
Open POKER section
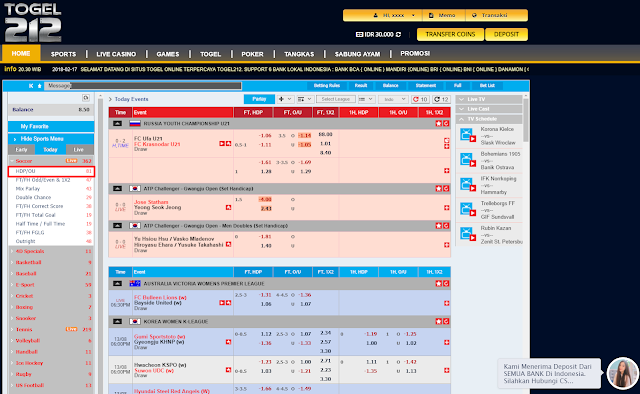pos(252,54)
